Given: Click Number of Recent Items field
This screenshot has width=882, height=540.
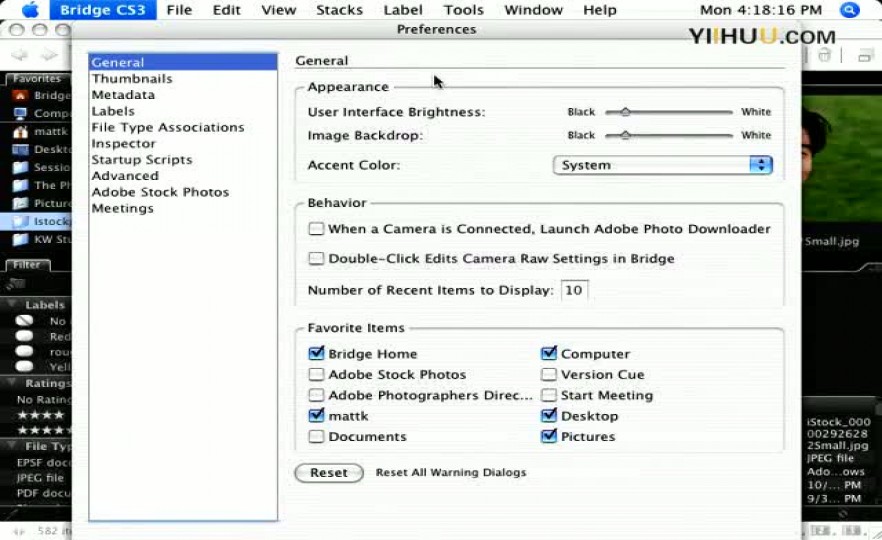Looking at the screenshot, I should click(x=574, y=290).
